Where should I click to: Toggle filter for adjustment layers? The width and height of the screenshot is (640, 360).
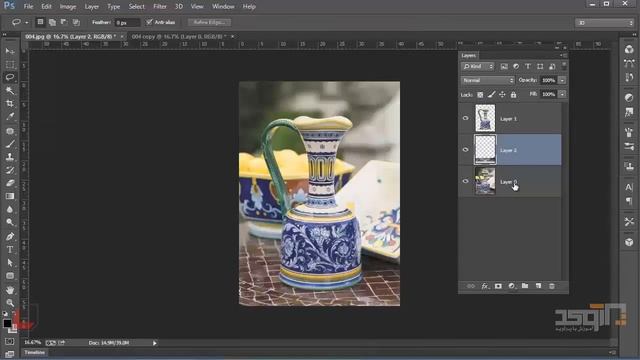(516, 67)
